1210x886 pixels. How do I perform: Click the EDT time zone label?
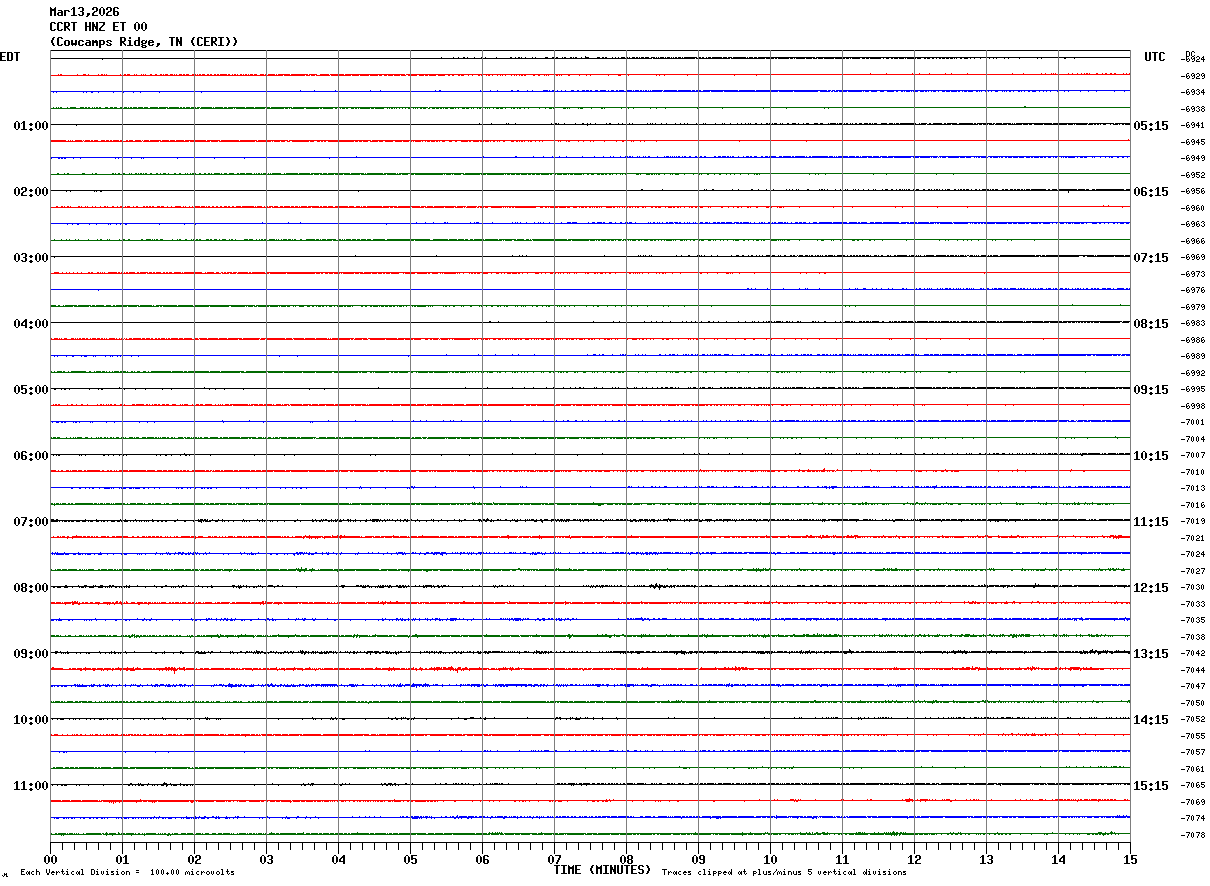pos(10,57)
